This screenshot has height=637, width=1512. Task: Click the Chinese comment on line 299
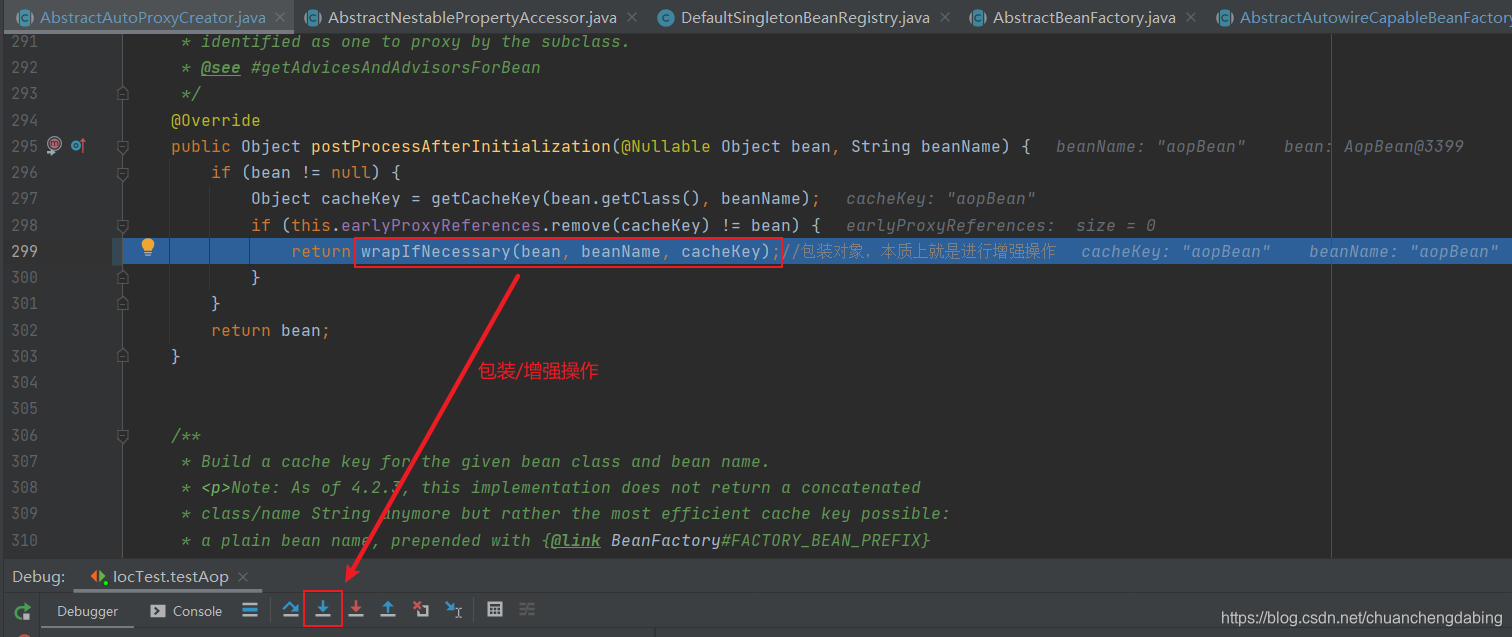(x=919, y=251)
